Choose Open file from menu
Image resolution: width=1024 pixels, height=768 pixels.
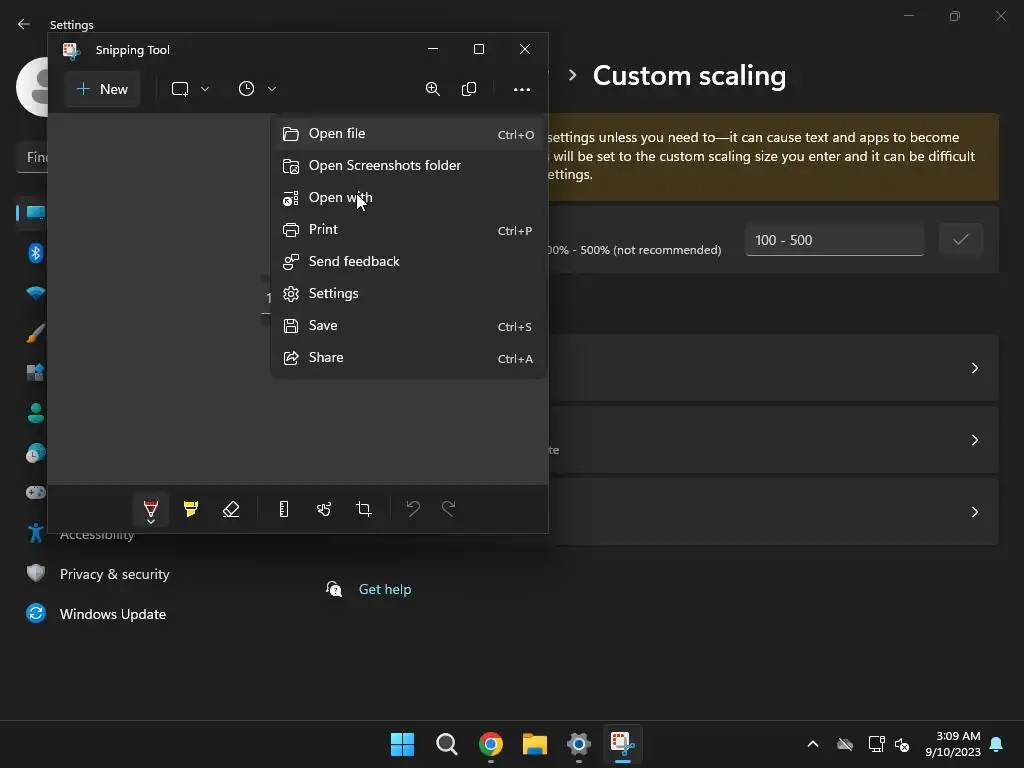(337, 134)
